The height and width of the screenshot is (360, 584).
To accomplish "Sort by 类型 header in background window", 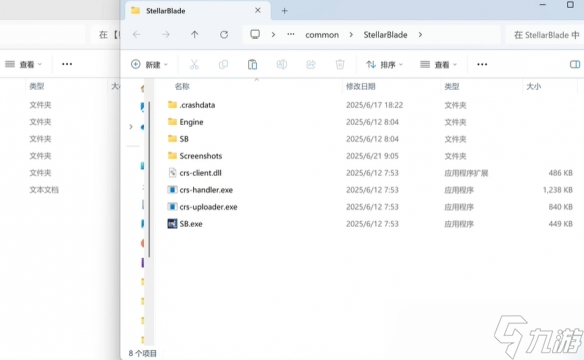I will (x=37, y=86).
